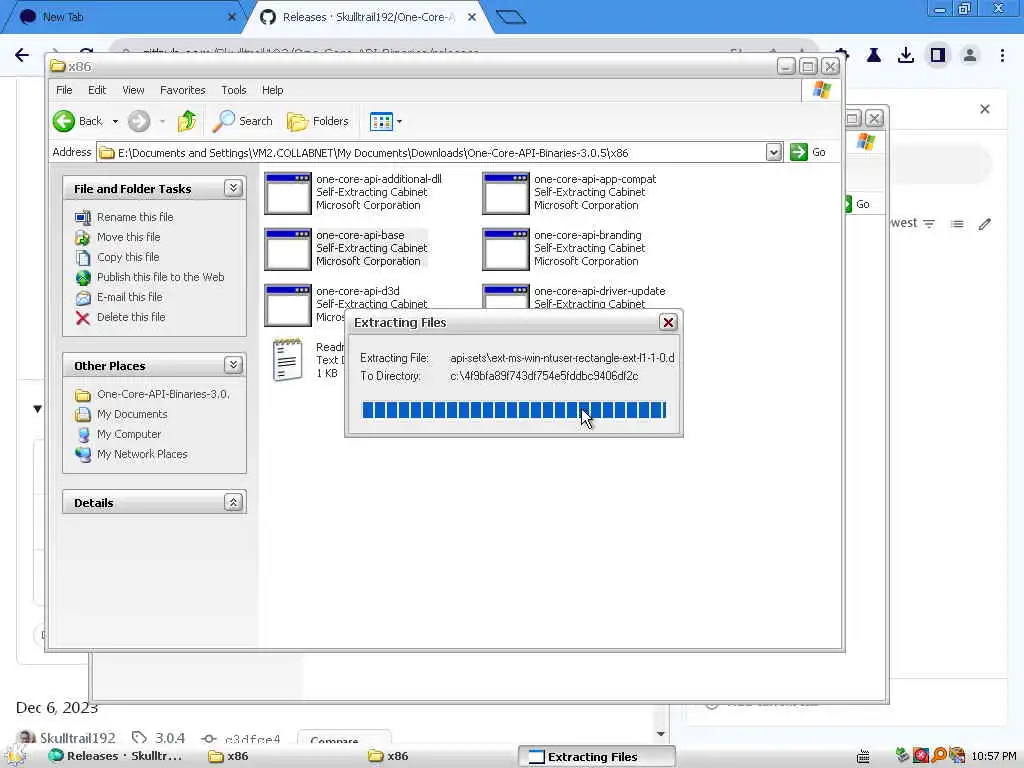Click the list view icon in side panel
The image size is (1024, 768).
(957, 224)
